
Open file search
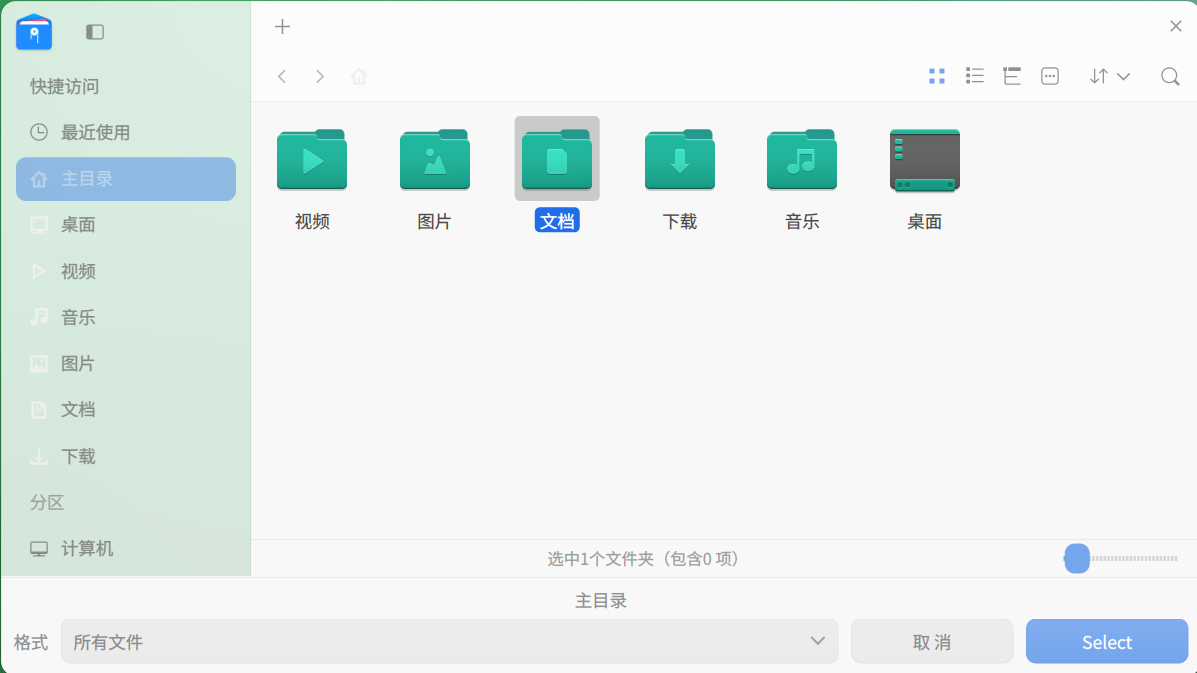pyautogui.click(x=1170, y=76)
